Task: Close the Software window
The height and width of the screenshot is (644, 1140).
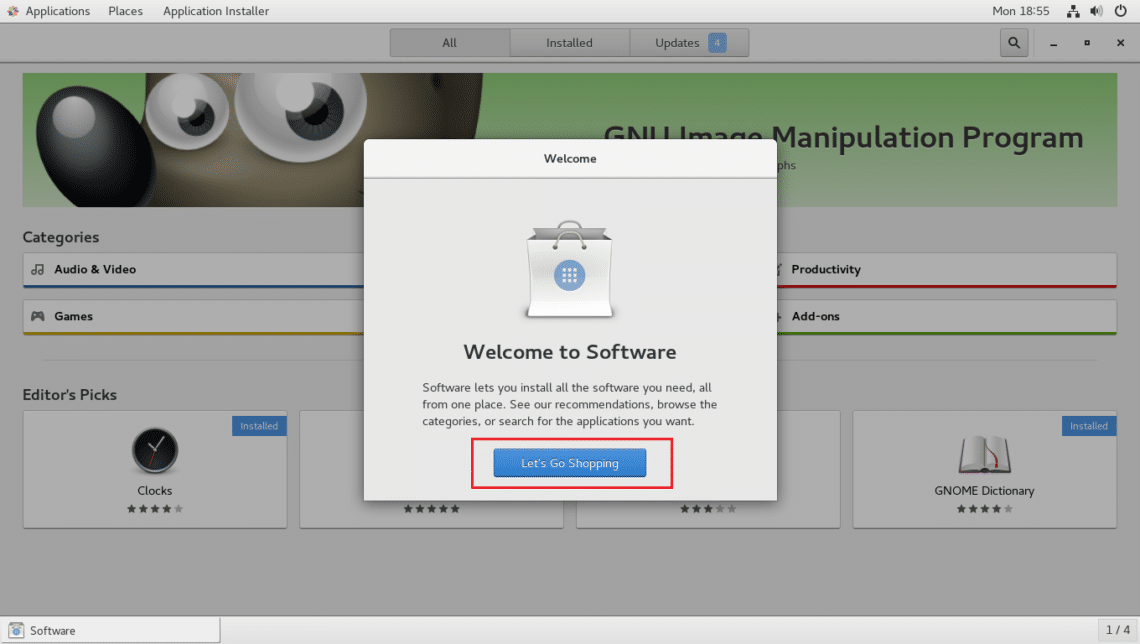Action: click(x=1120, y=43)
